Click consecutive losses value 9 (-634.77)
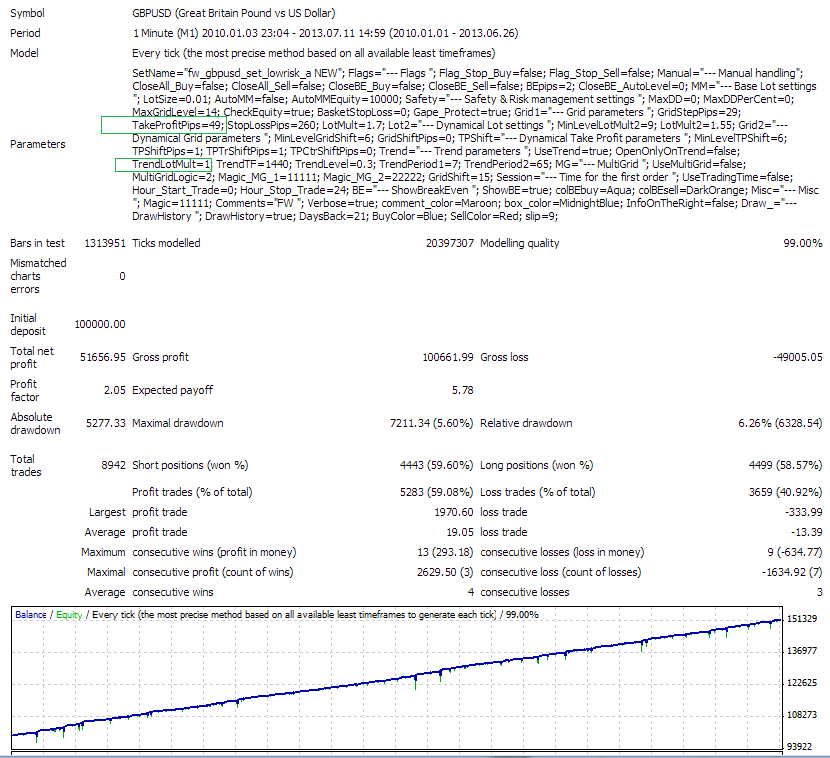830x758 pixels. click(795, 552)
